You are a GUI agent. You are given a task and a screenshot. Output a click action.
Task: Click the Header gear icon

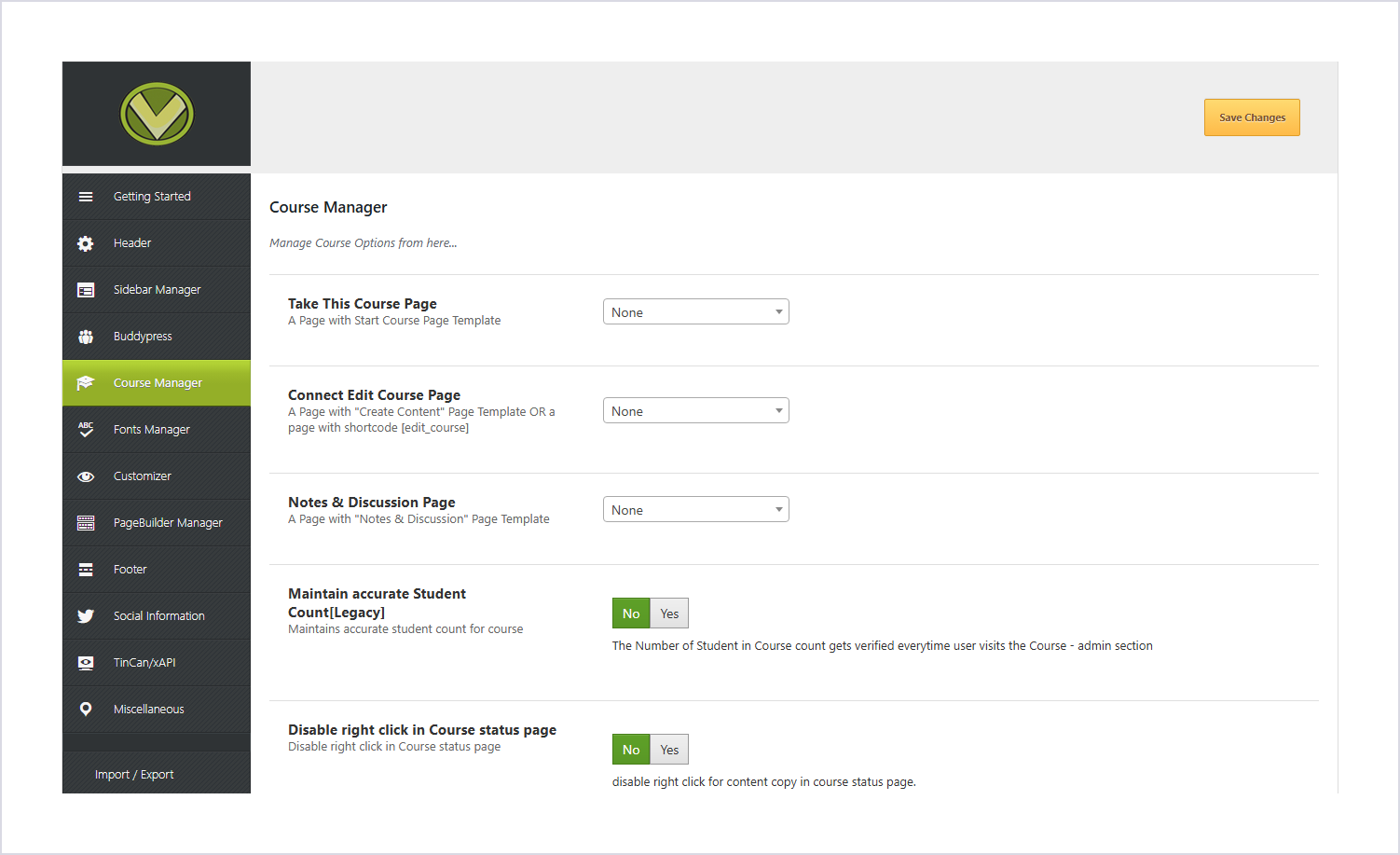(86, 243)
